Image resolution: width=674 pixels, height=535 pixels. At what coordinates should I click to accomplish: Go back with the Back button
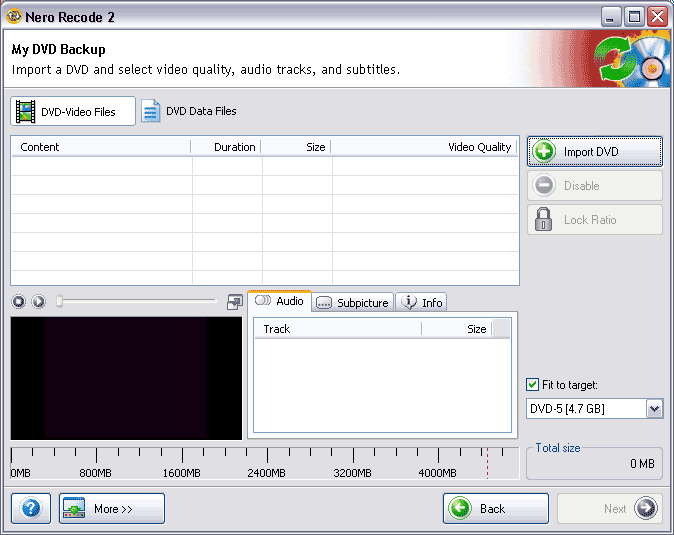(496, 508)
